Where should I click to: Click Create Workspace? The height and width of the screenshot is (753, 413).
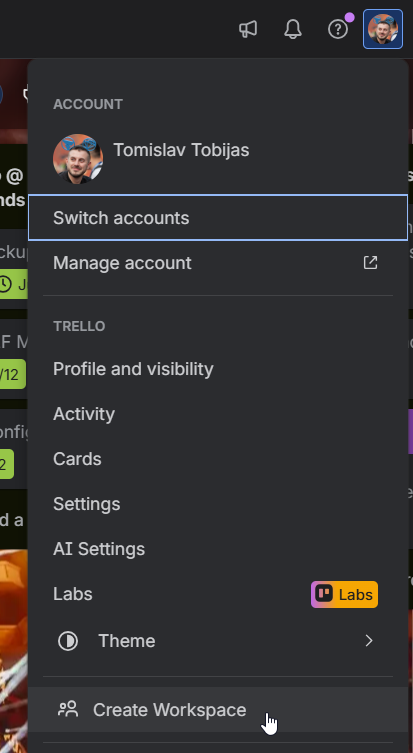pyautogui.click(x=218, y=709)
